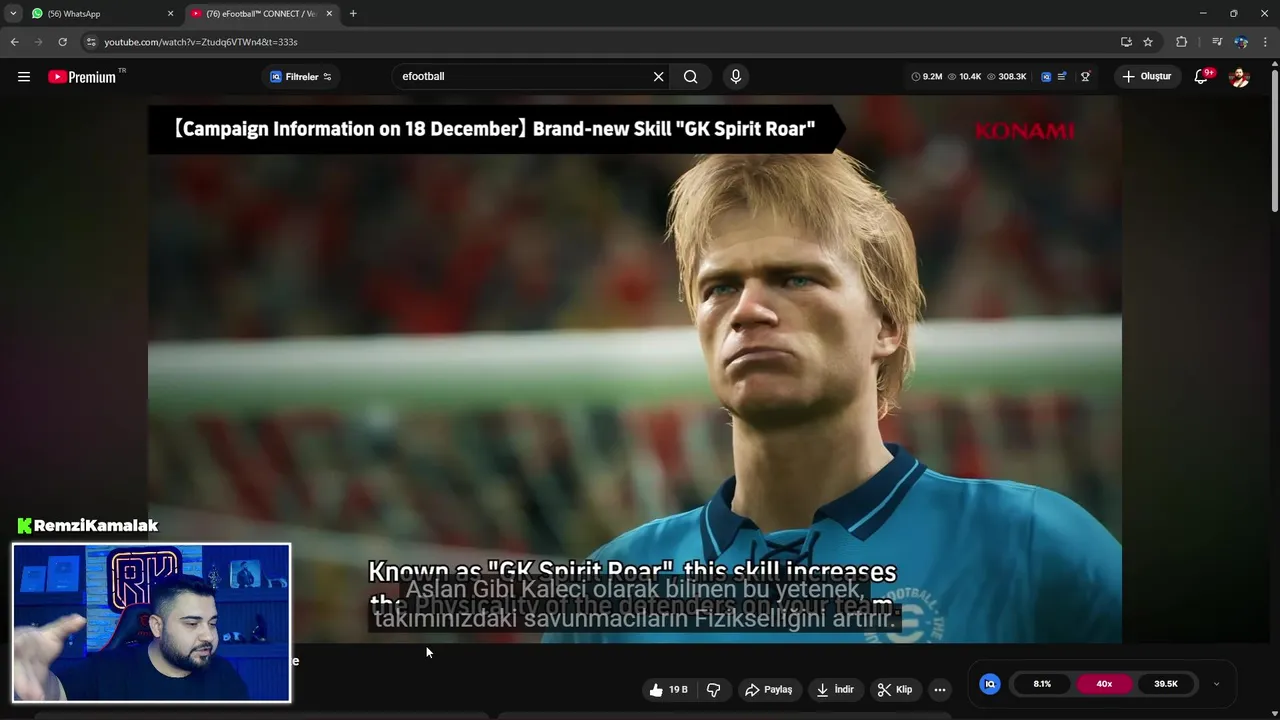This screenshot has height=720, width=1280.
Task: Open the site information icon in address bar
Action: tap(91, 42)
